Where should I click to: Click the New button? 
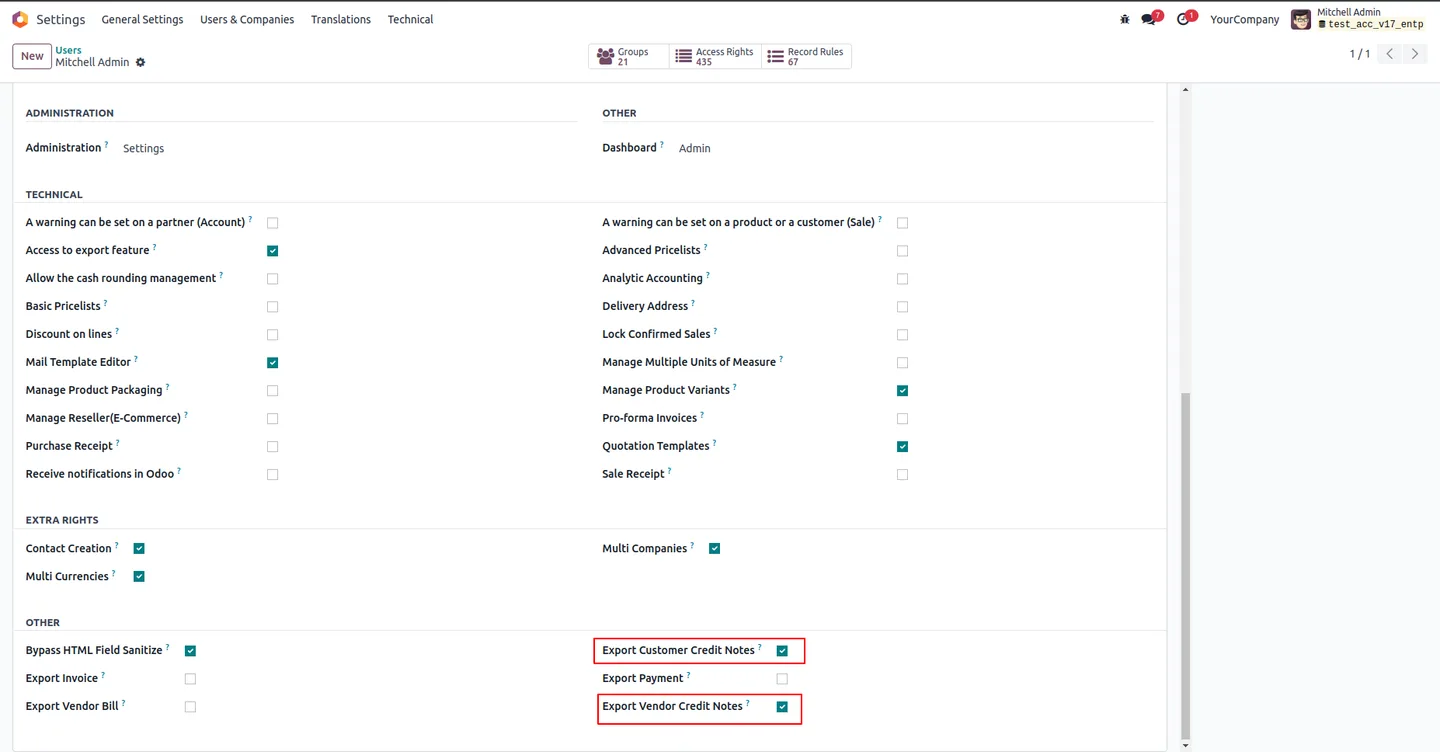[32, 56]
